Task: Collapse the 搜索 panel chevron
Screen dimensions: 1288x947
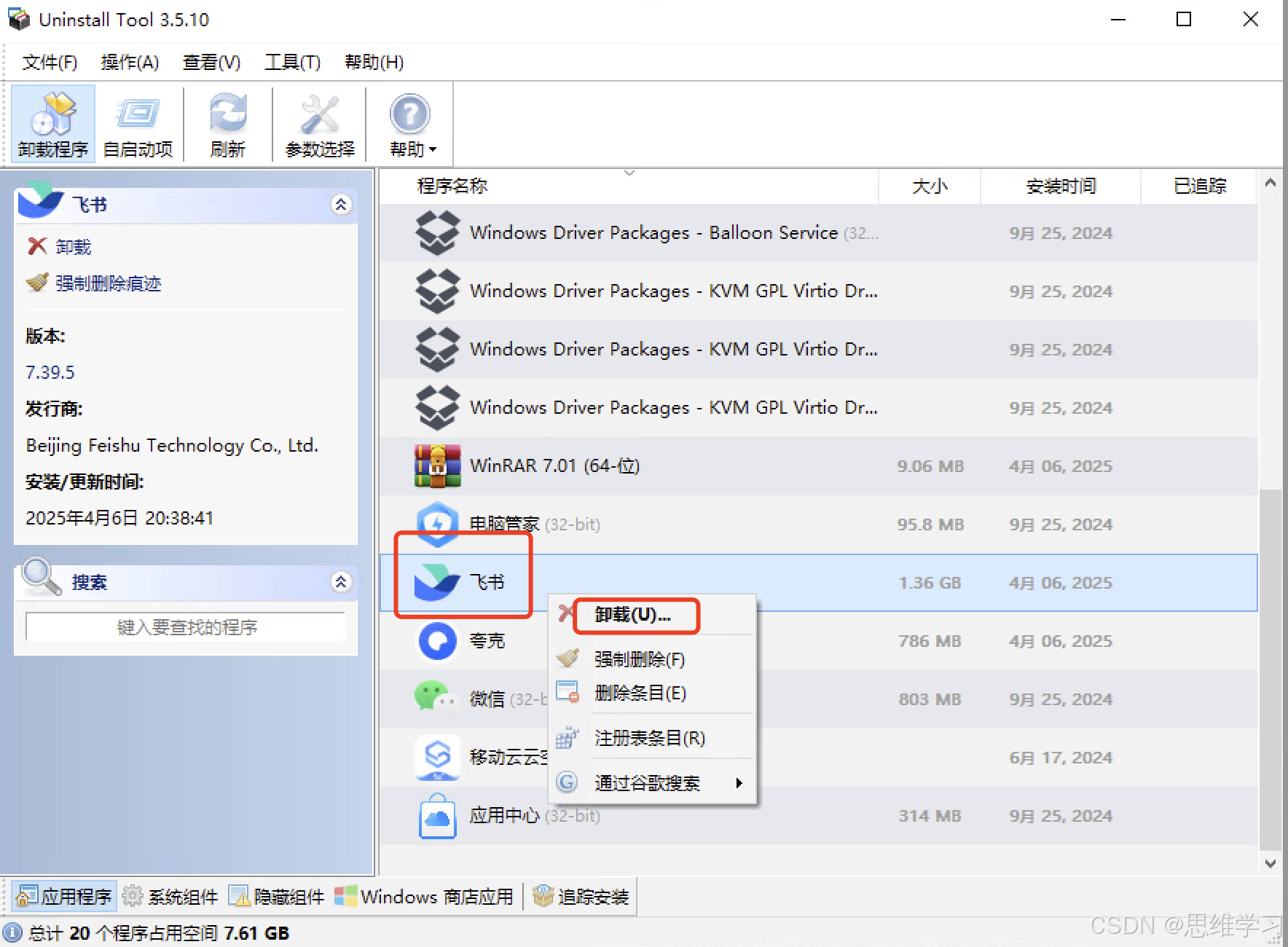Action: click(x=341, y=581)
